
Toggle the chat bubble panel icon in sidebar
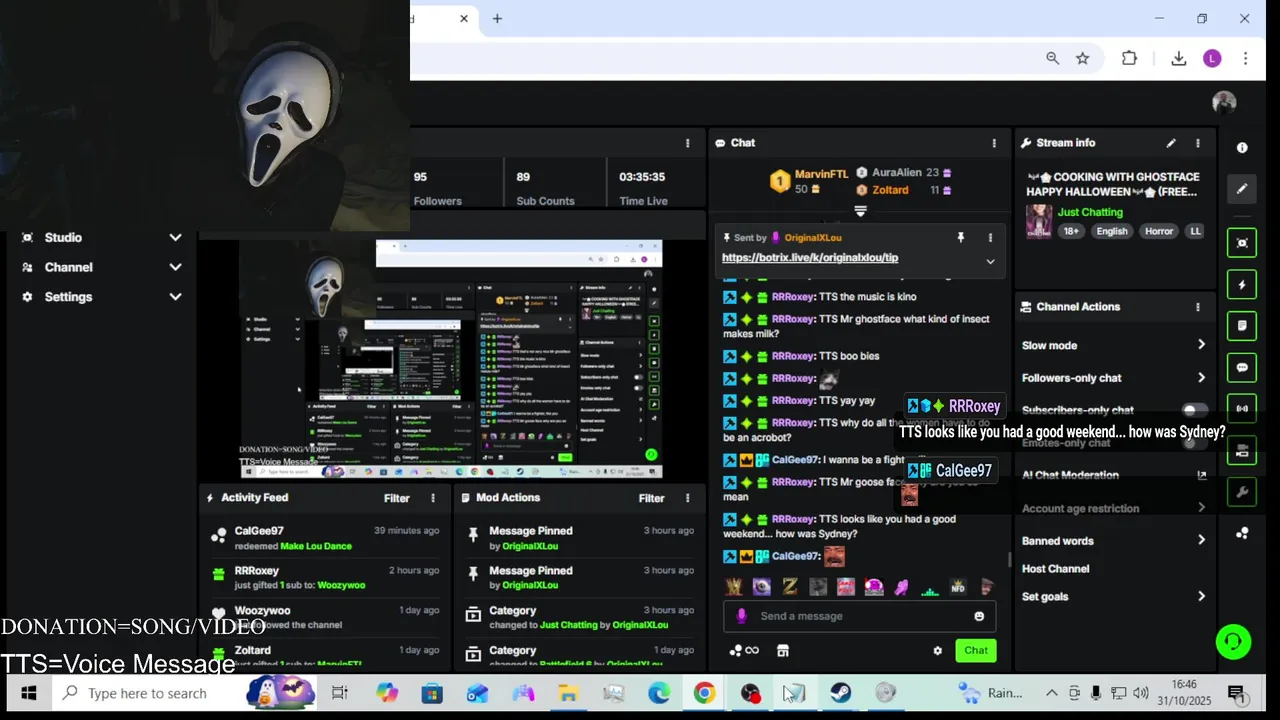tap(1242, 367)
